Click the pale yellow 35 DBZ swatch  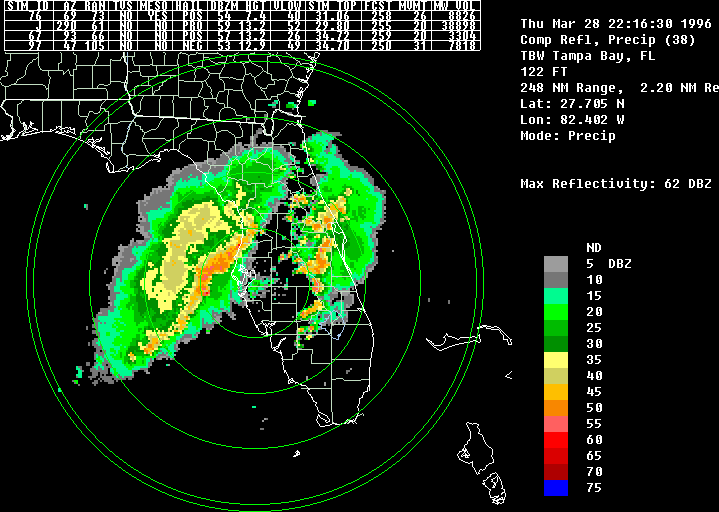[556, 359]
